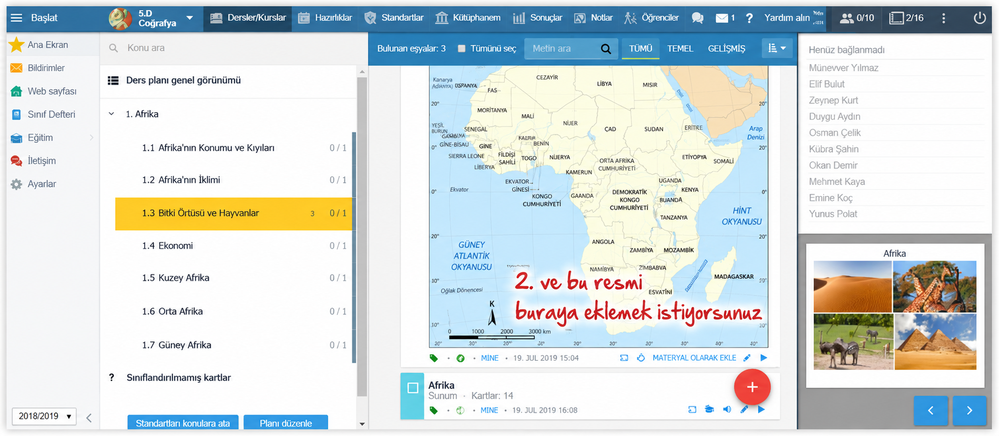Open the Kütüphanem menu
999x436 pixels.
(x=467, y=18)
